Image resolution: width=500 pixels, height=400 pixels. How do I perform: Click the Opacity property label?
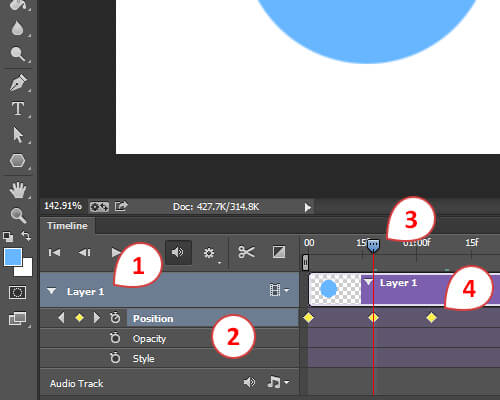tap(149, 339)
